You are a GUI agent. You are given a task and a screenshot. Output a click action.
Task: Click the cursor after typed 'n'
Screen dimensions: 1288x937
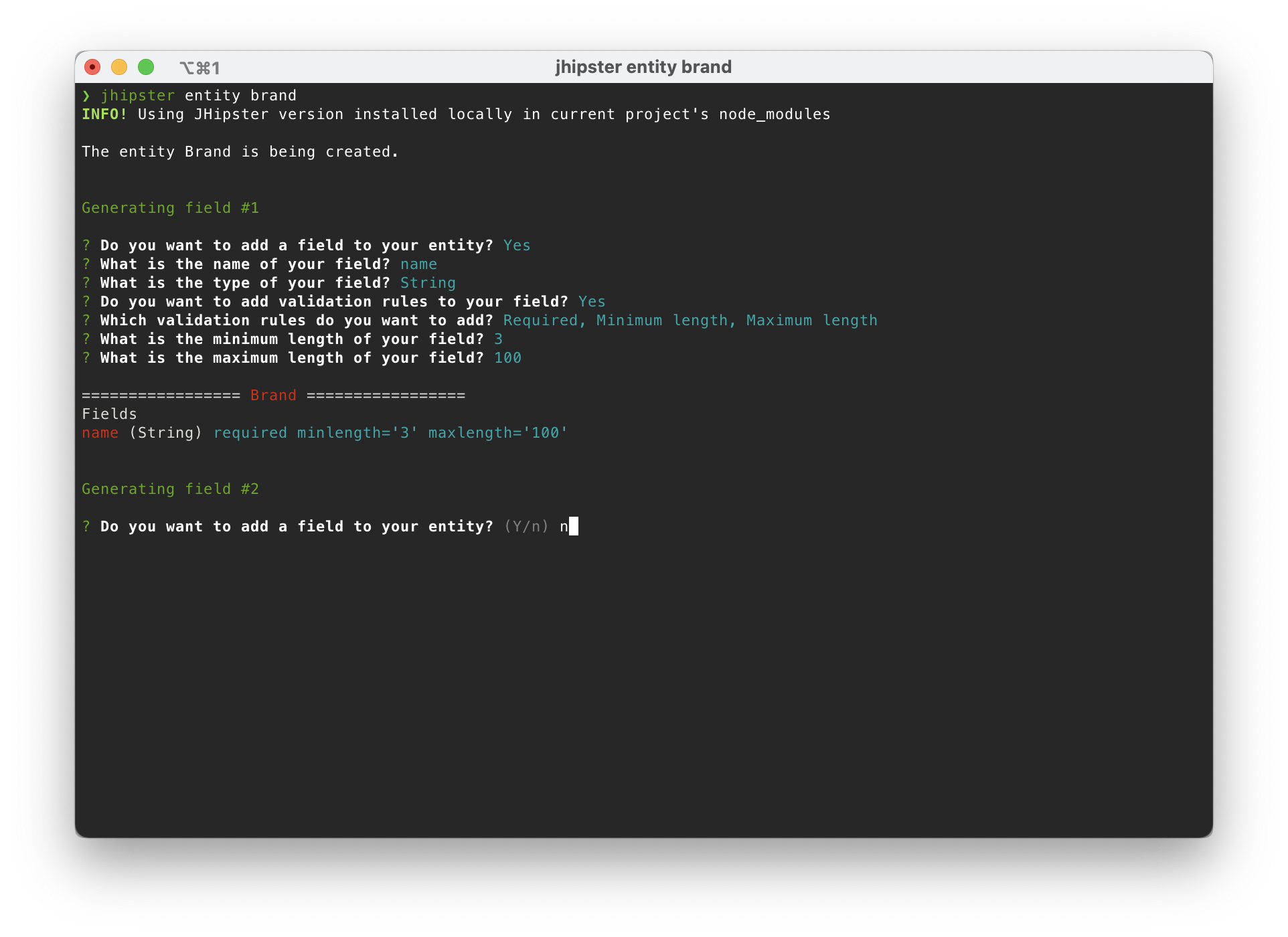[574, 527]
